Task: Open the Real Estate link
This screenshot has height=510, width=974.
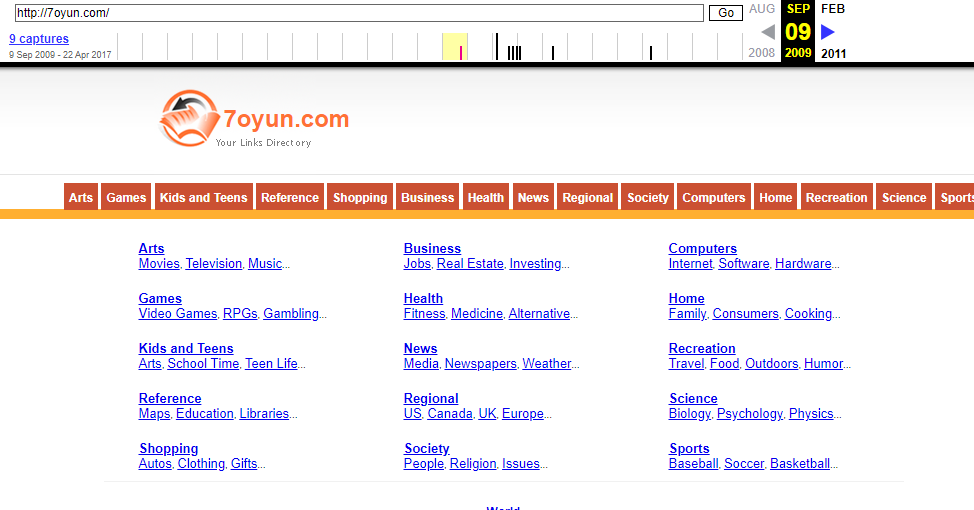Action: pos(470,263)
